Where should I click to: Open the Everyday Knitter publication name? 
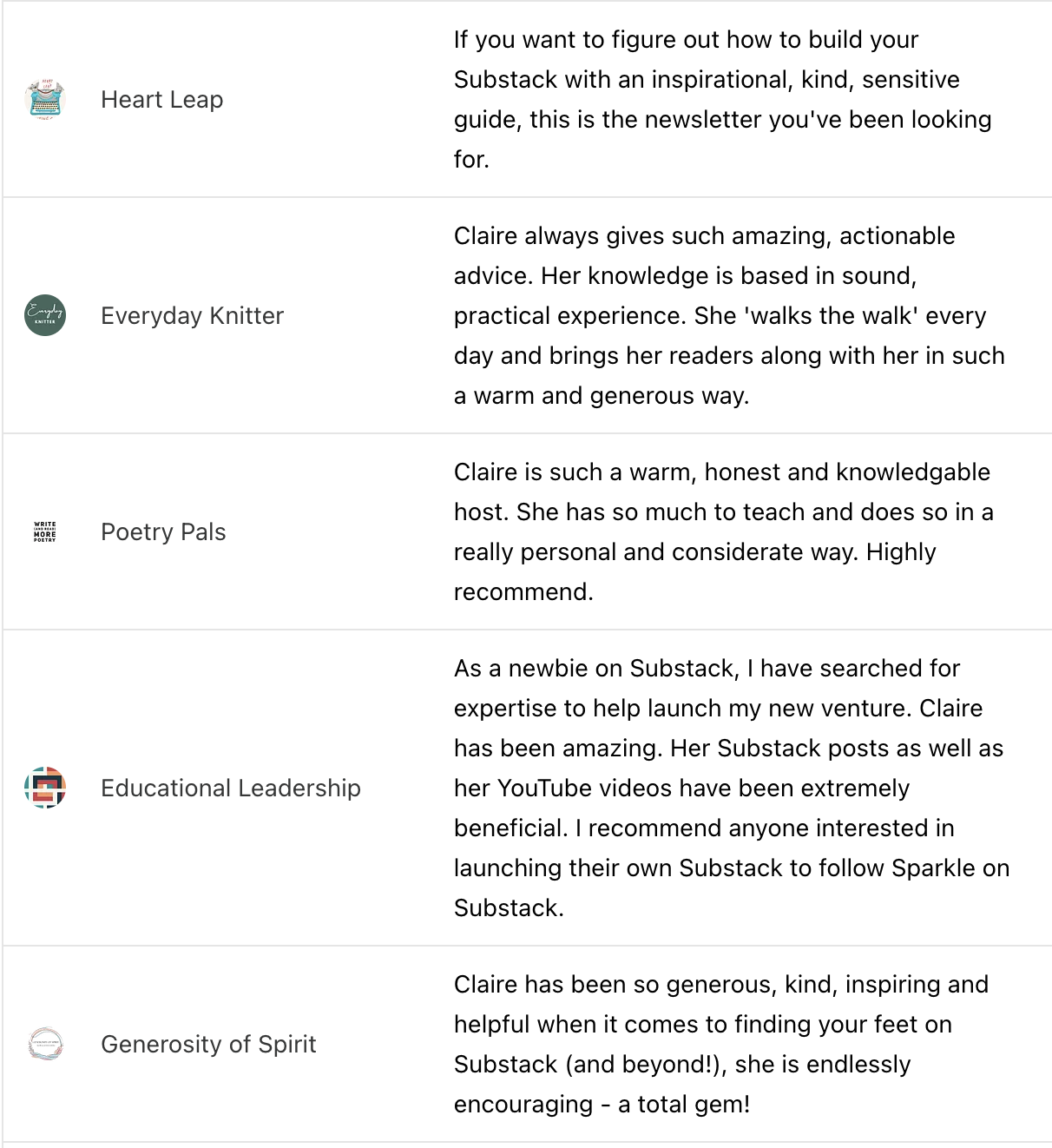click(193, 315)
